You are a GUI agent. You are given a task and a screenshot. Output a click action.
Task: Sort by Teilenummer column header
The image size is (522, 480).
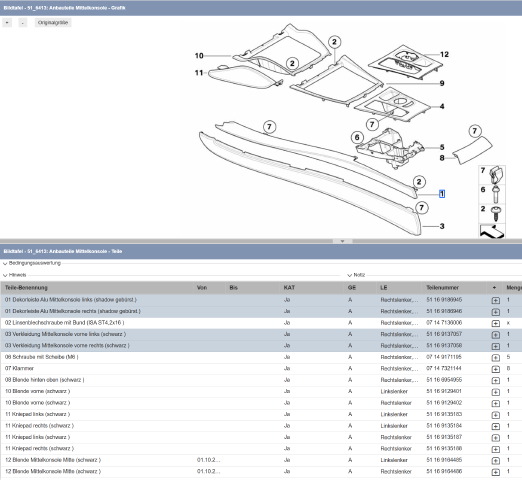[x=443, y=288]
